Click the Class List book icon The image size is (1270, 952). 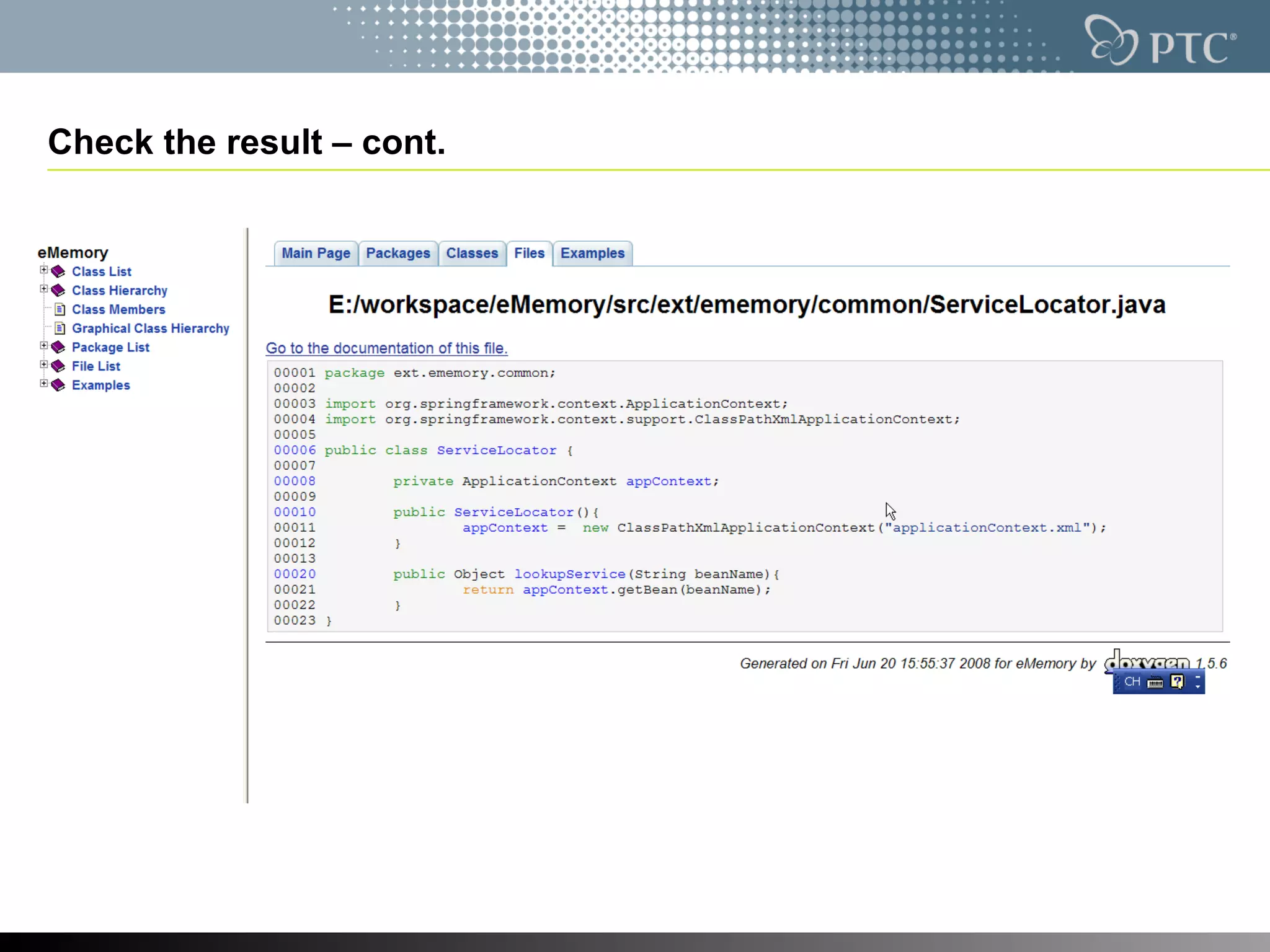58,271
